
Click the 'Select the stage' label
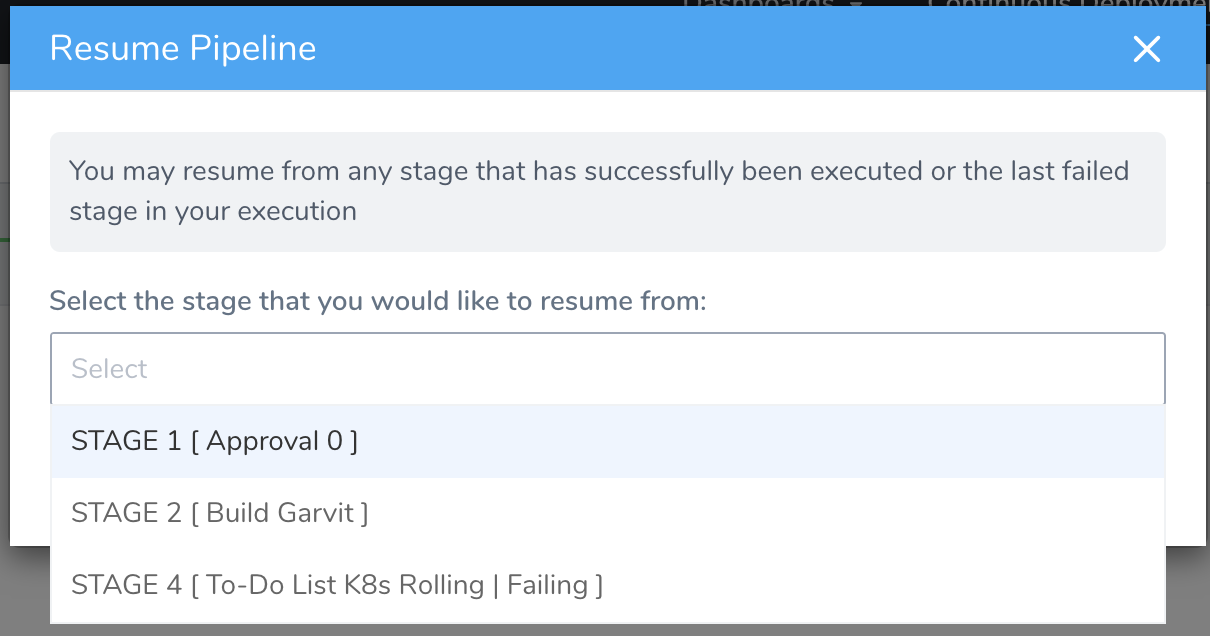[x=378, y=301]
